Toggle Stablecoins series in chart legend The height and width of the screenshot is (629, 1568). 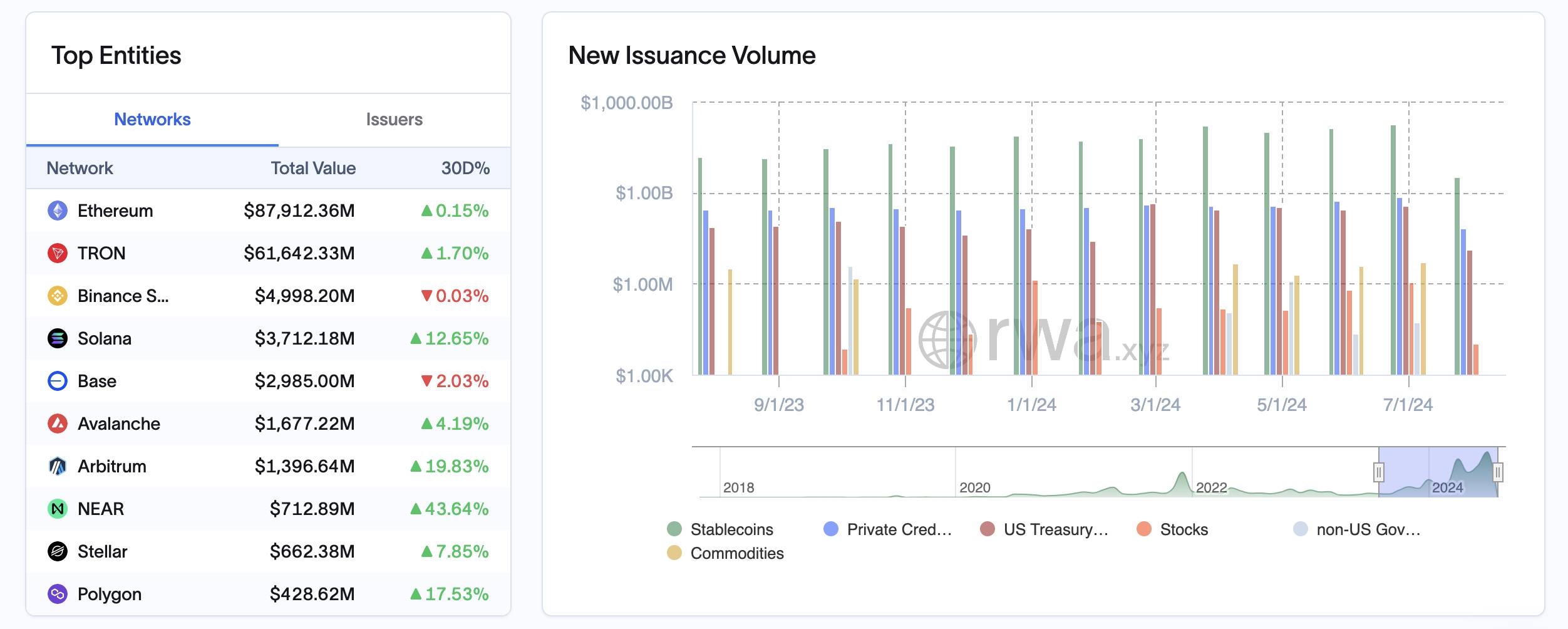tap(720, 529)
